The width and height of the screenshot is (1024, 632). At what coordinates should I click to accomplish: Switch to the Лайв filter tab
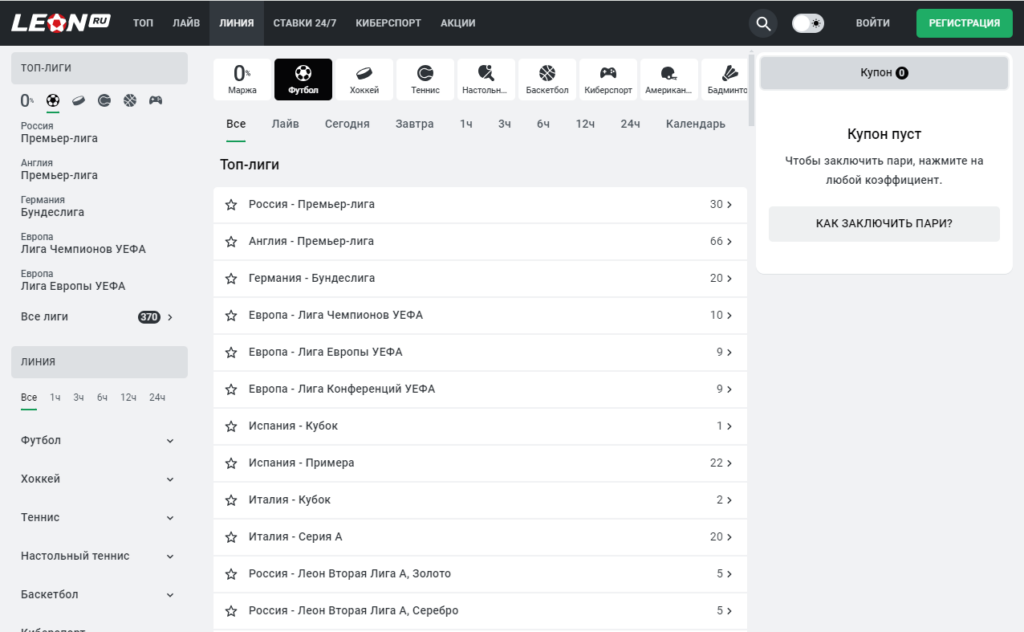pos(285,124)
